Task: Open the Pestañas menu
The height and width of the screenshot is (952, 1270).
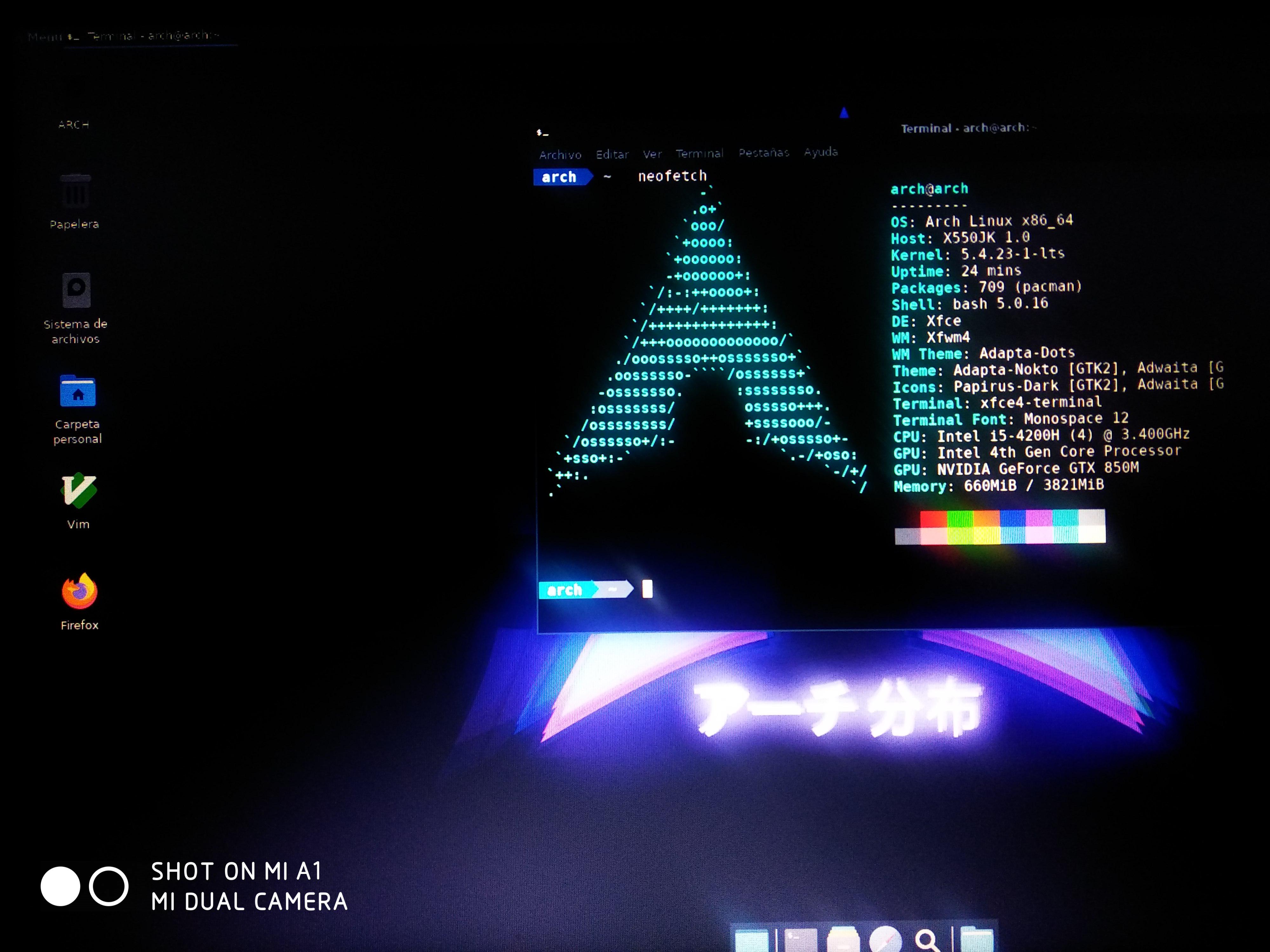Action: pos(764,153)
